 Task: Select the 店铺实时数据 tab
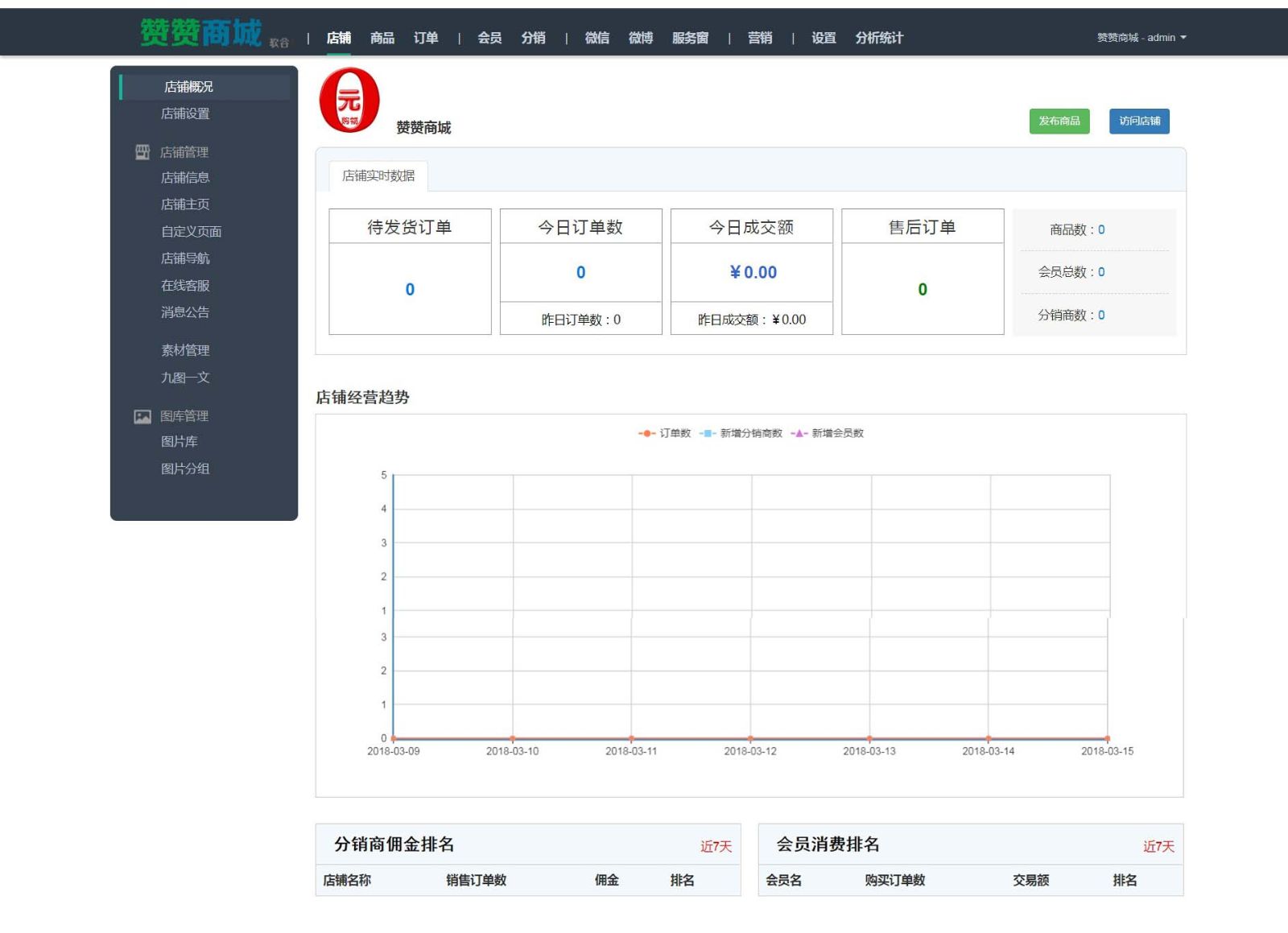tap(378, 175)
